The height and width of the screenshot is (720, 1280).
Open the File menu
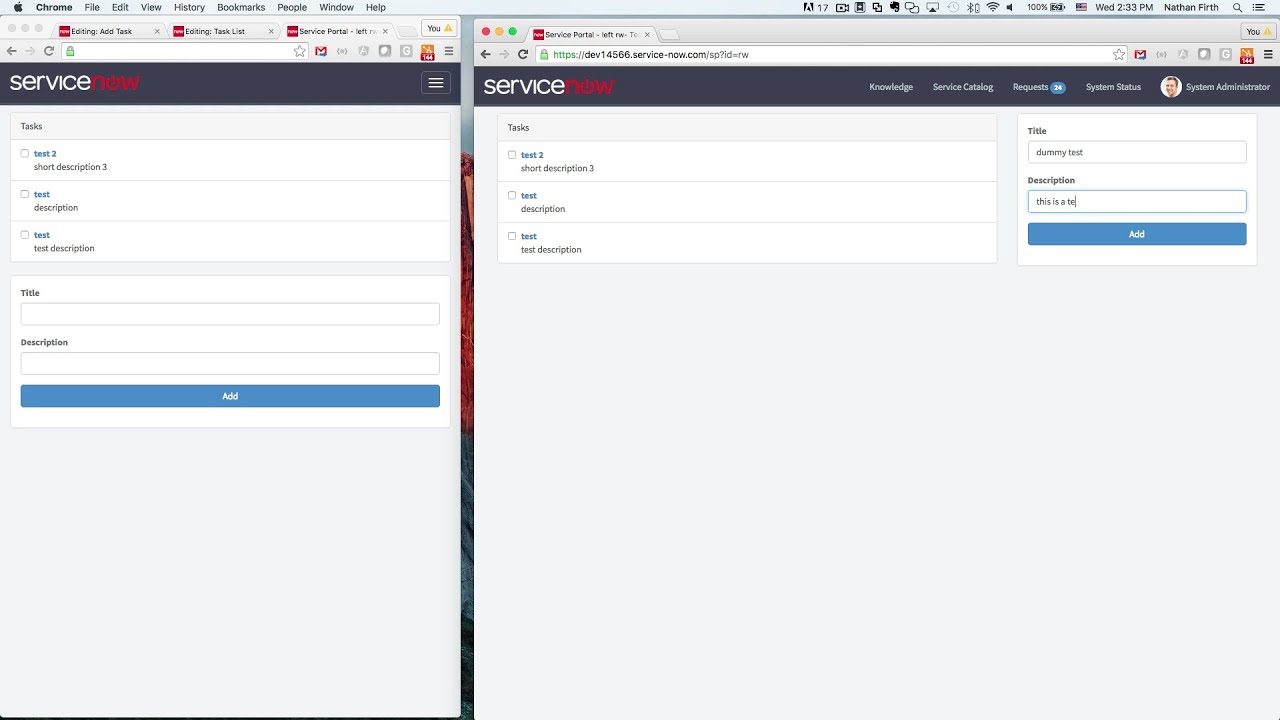coord(92,7)
